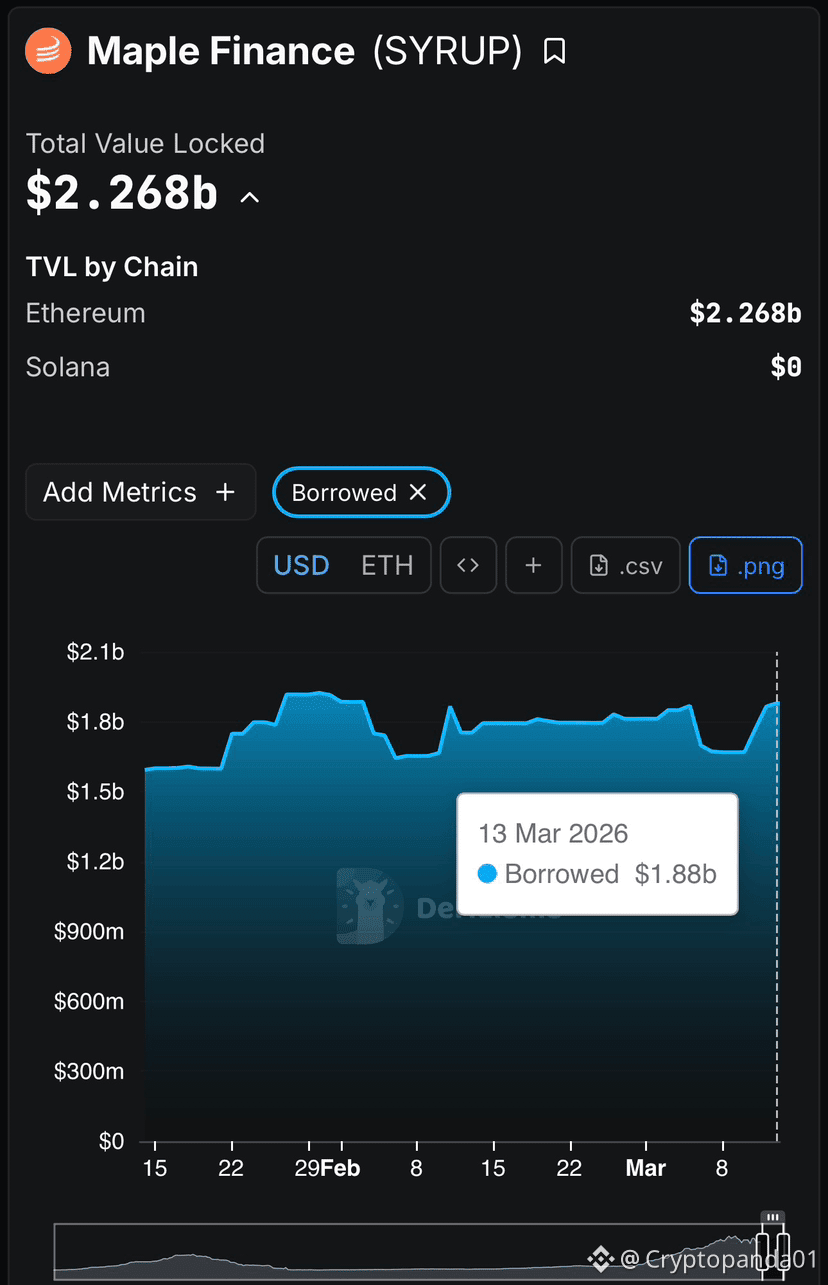Image resolution: width=828 pixels, height=1285 pixels.
Task: Click the plus icon next to embed
Action: click(534, 565)
